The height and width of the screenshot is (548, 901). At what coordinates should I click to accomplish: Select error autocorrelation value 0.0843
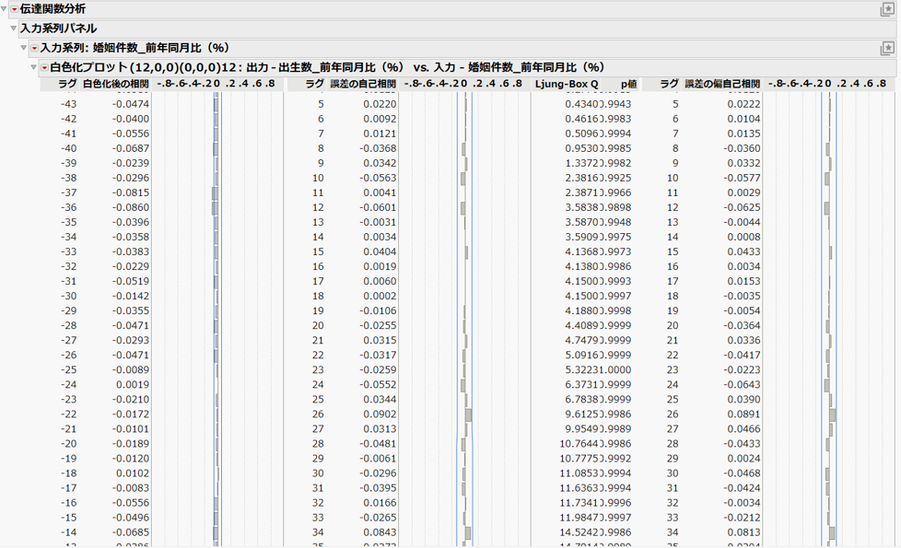click(x=380, y=532)
